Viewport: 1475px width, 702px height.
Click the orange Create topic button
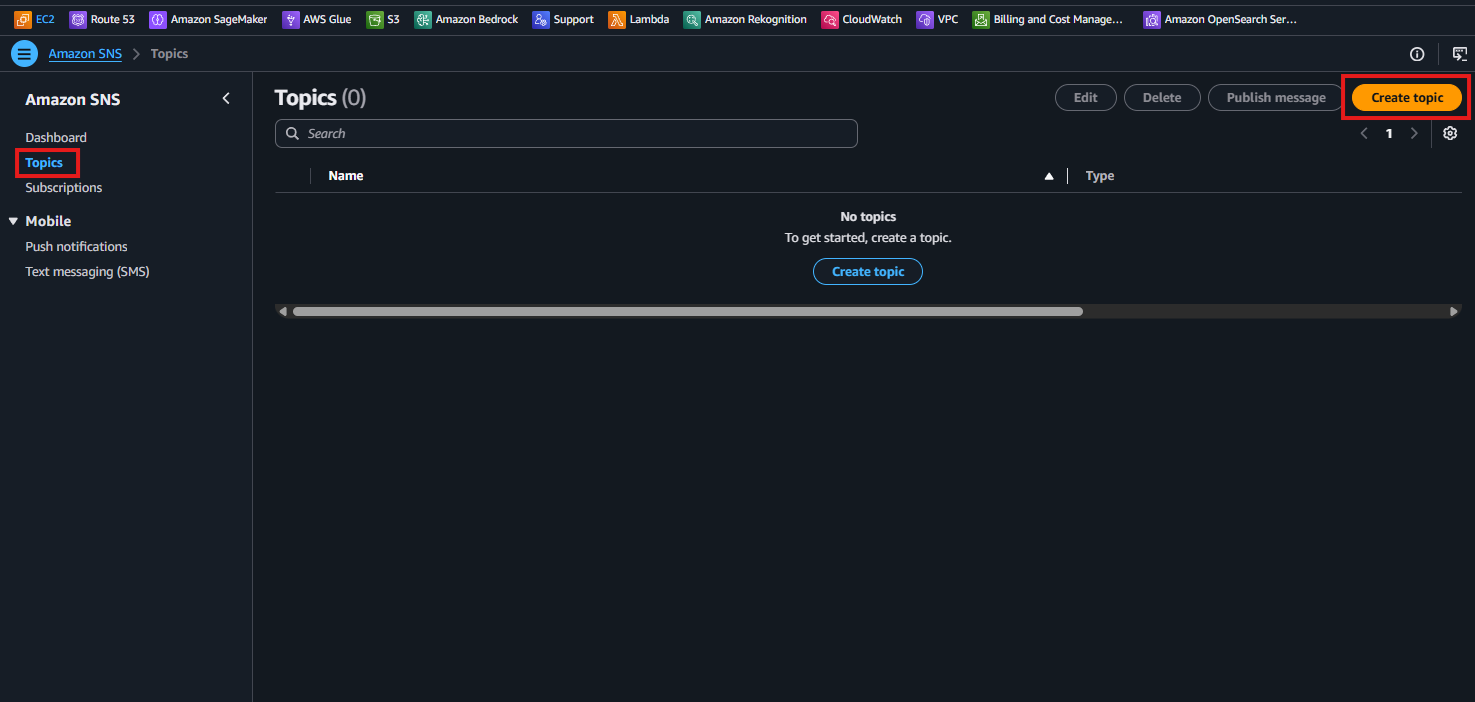1407,97
